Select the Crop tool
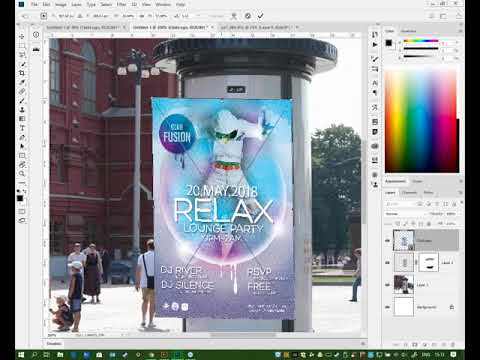Viewport: 480px width, 360px height. click(22, 73)
